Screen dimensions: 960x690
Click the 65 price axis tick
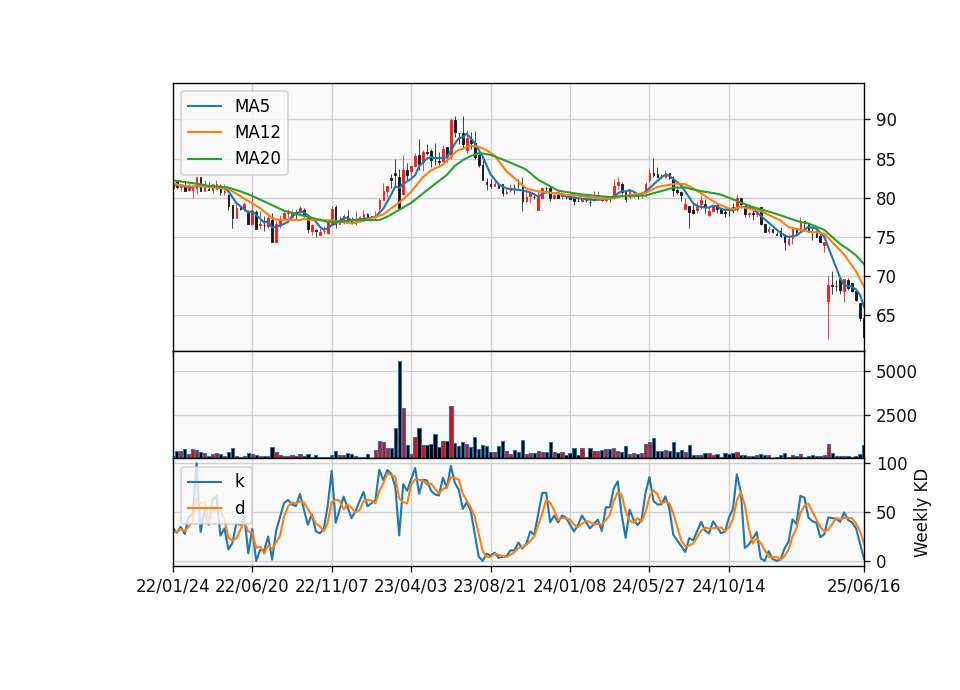(887, 316)
